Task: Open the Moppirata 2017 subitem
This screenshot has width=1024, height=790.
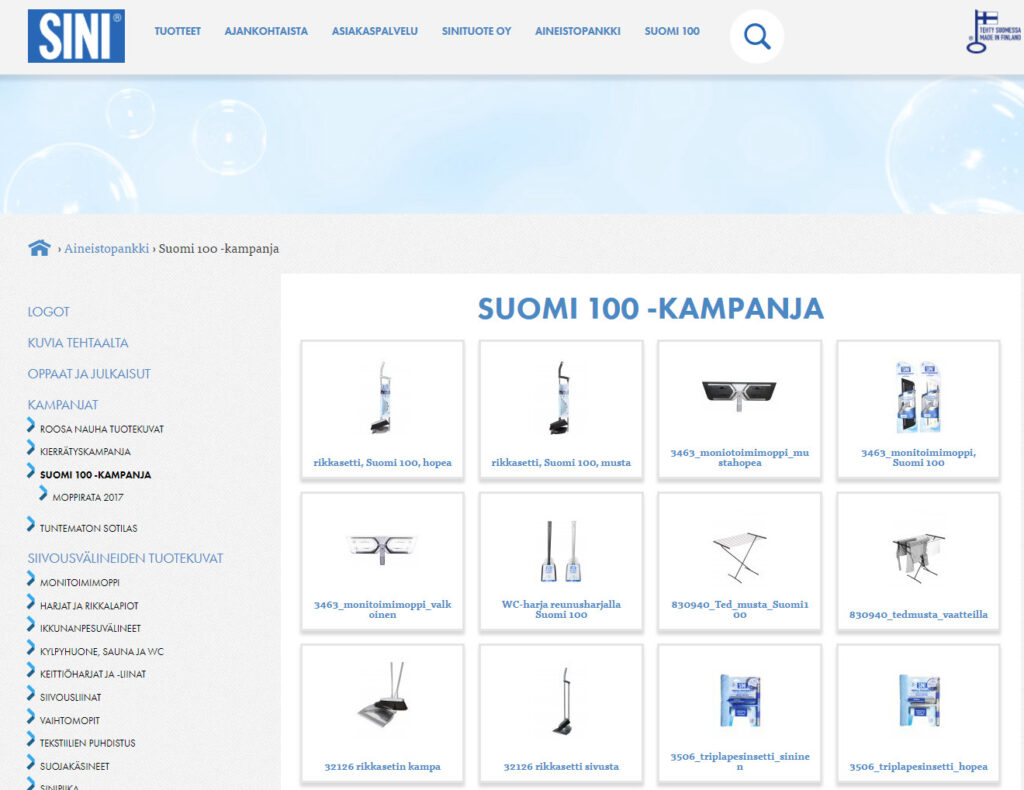Action: (88, 498)
